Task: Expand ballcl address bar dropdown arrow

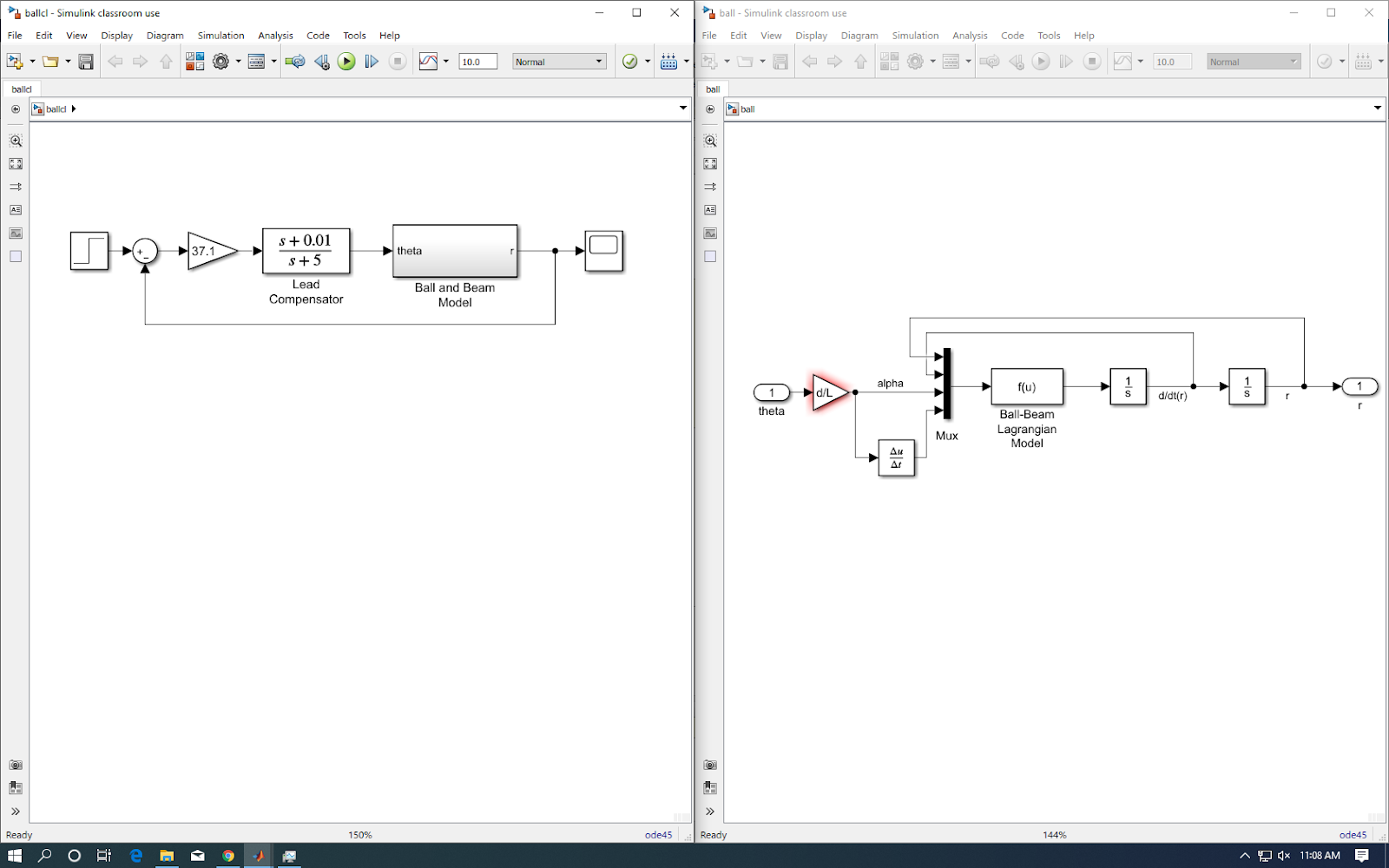Action: [683, 108]
